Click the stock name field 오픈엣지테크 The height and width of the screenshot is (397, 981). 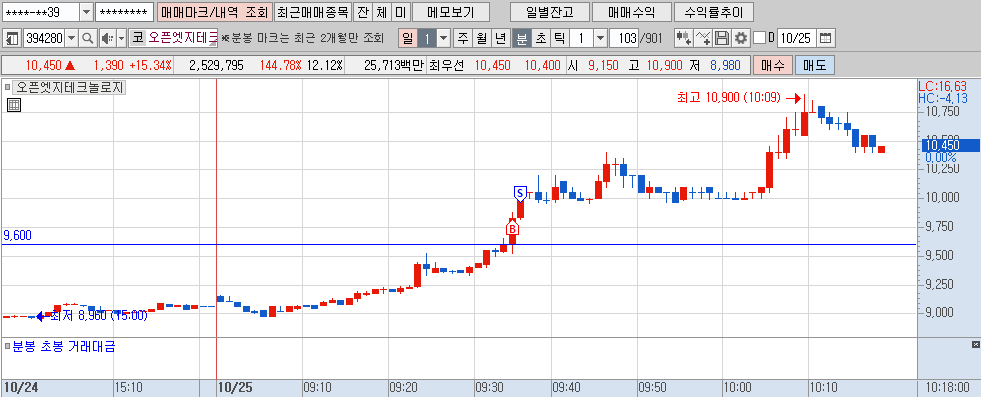point(182,38)
